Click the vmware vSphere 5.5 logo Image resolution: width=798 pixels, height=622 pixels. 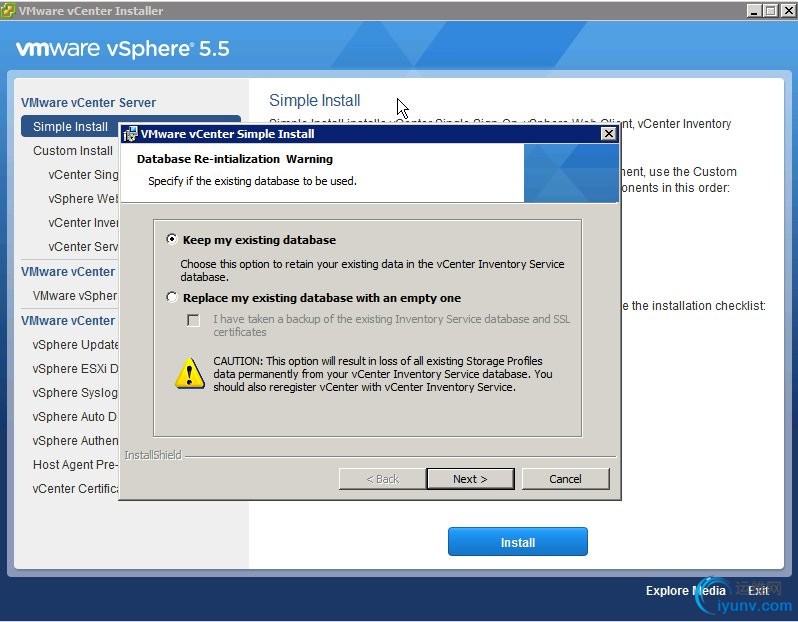[x=123, y=49]
